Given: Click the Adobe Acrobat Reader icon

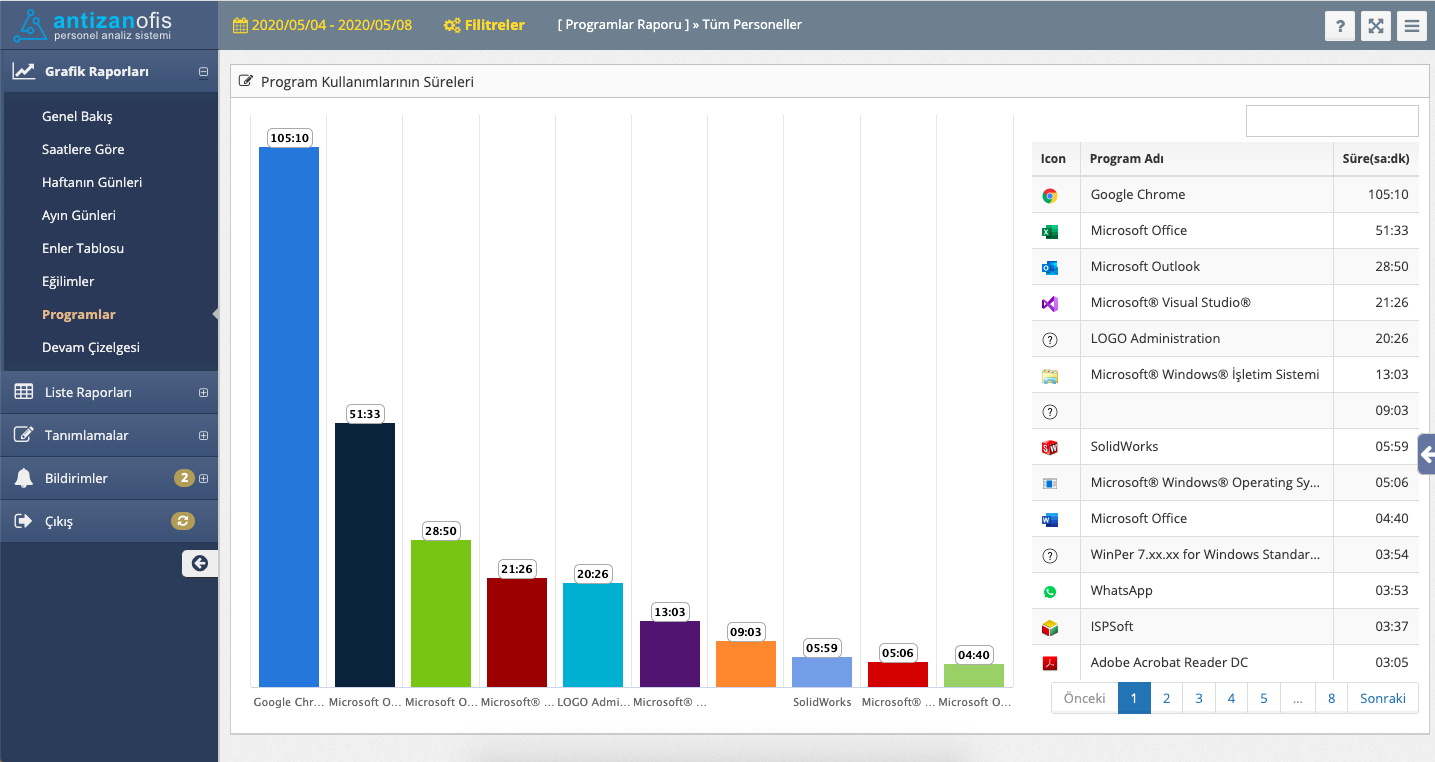Looking at the screenshot, I should (x=1050, y=663).
